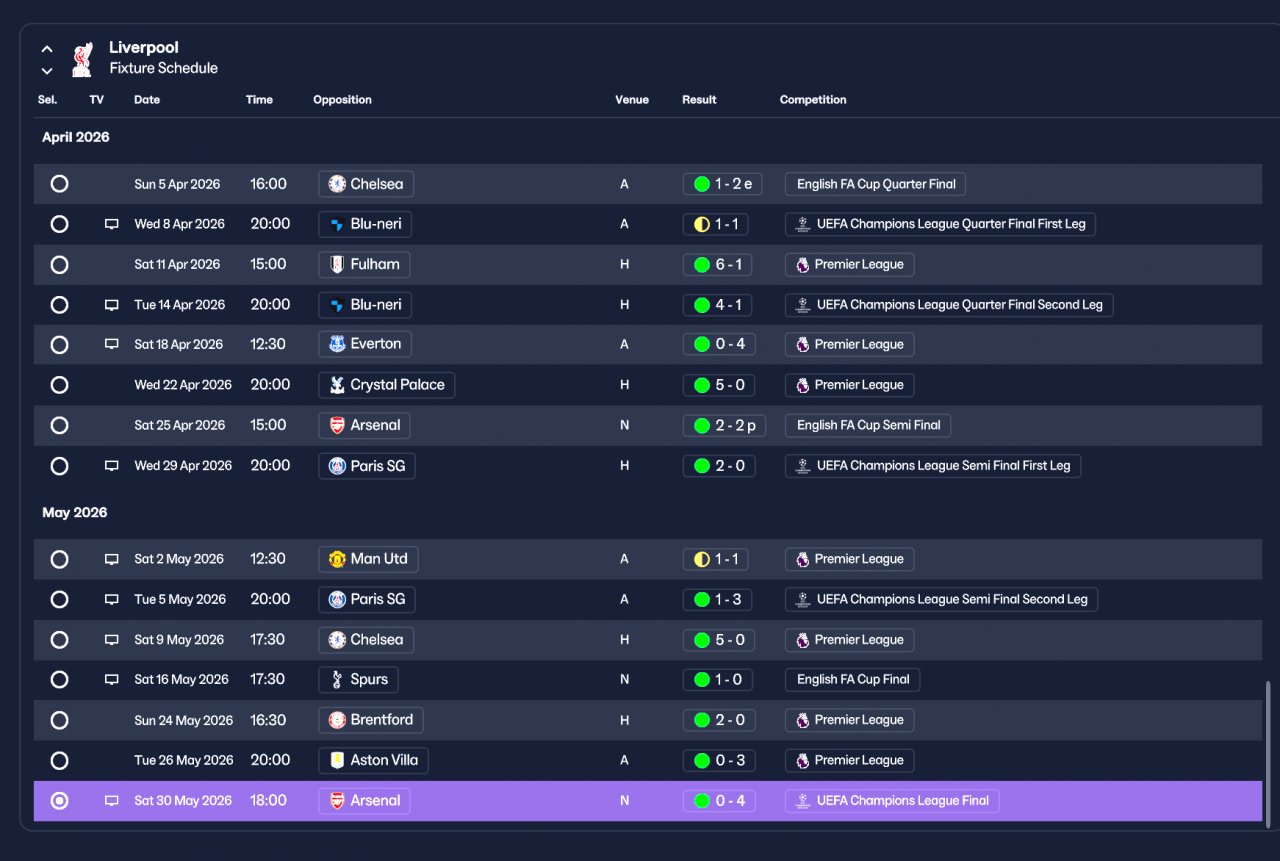This screenshot has width=1280, height=861.
Task: Sort fixtures by Date column header
Action: [x=147, y=100]
